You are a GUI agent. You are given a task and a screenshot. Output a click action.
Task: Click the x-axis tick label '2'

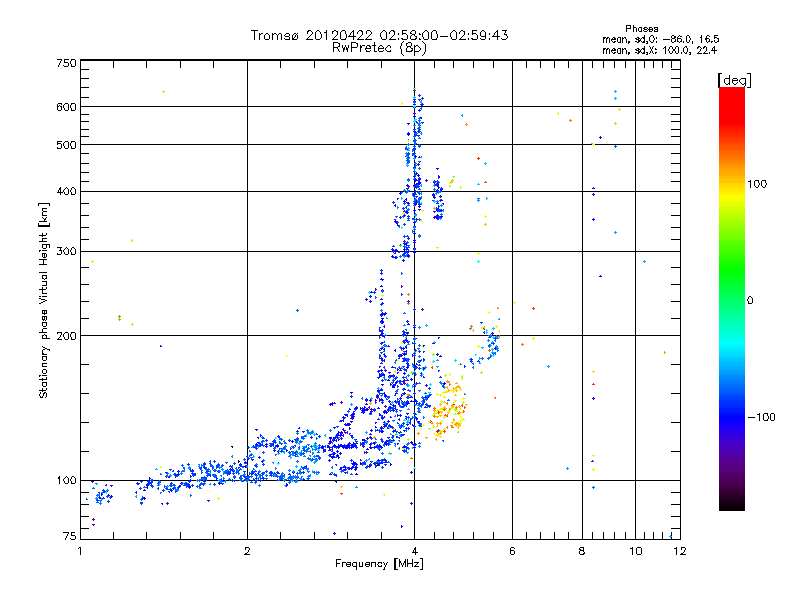click(247, 552)
